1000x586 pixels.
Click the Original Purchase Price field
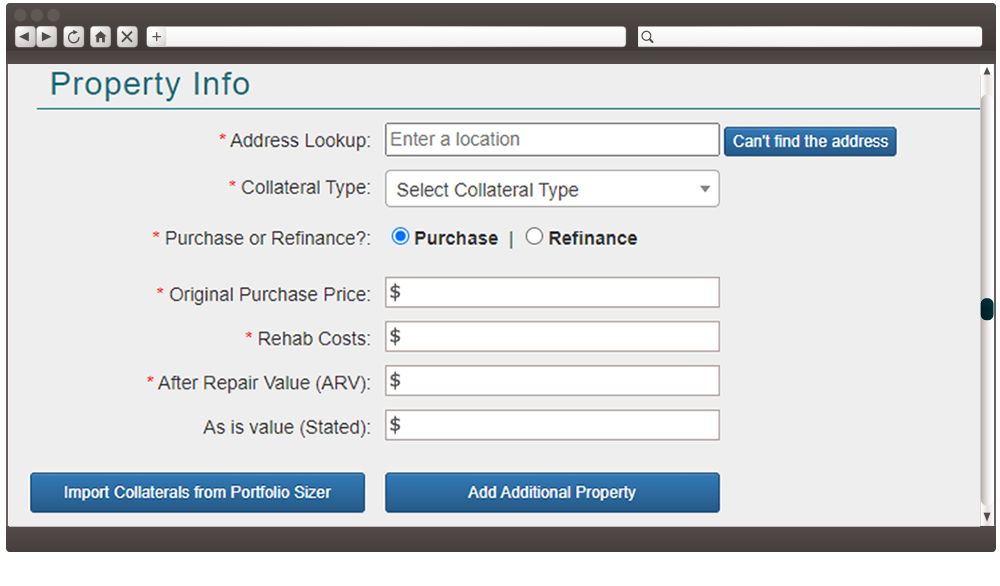coord(552,293)
